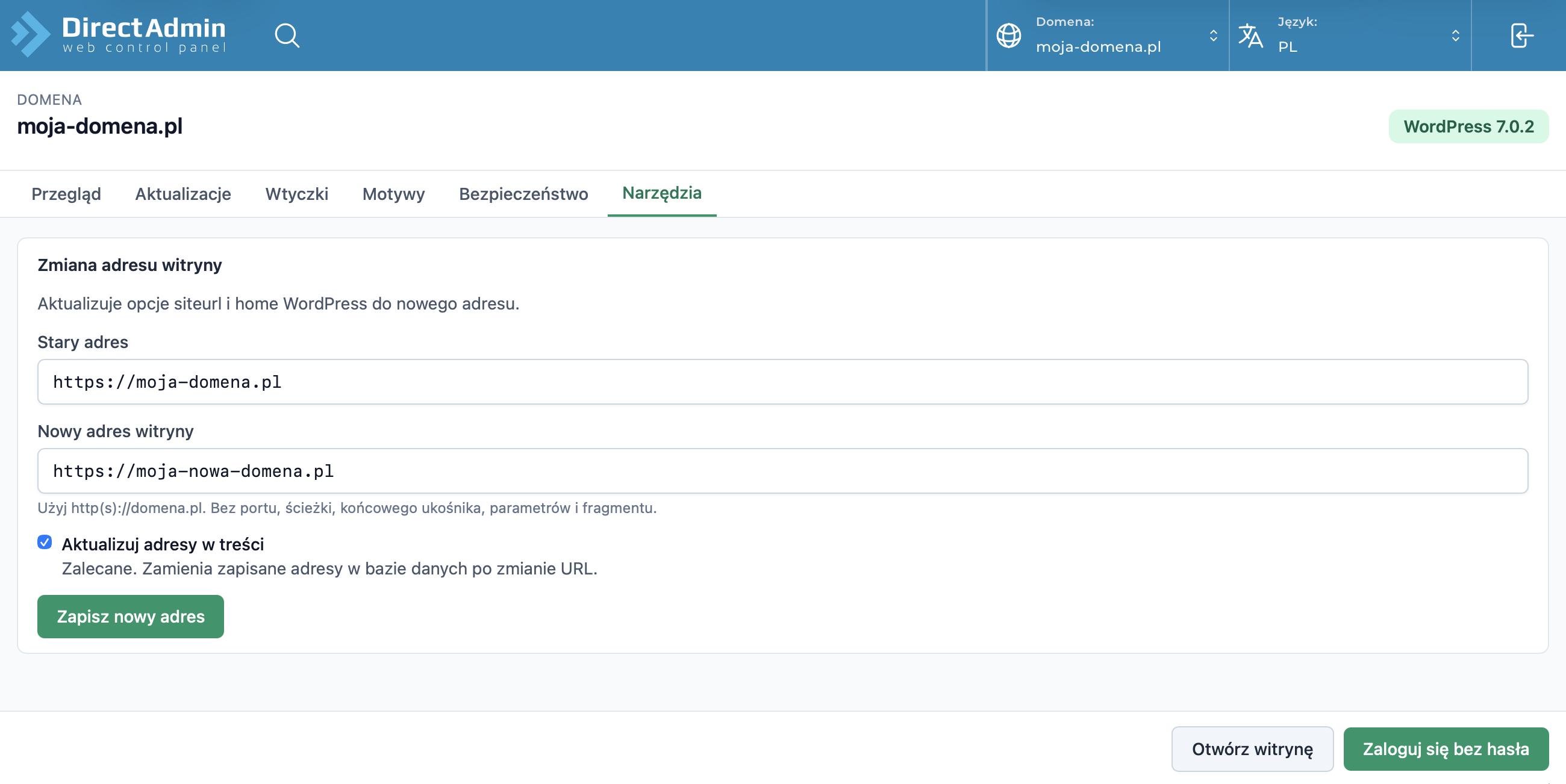Screen dimensions: 1566x784
Task: Open the Motywy tab
Action: 393,194
